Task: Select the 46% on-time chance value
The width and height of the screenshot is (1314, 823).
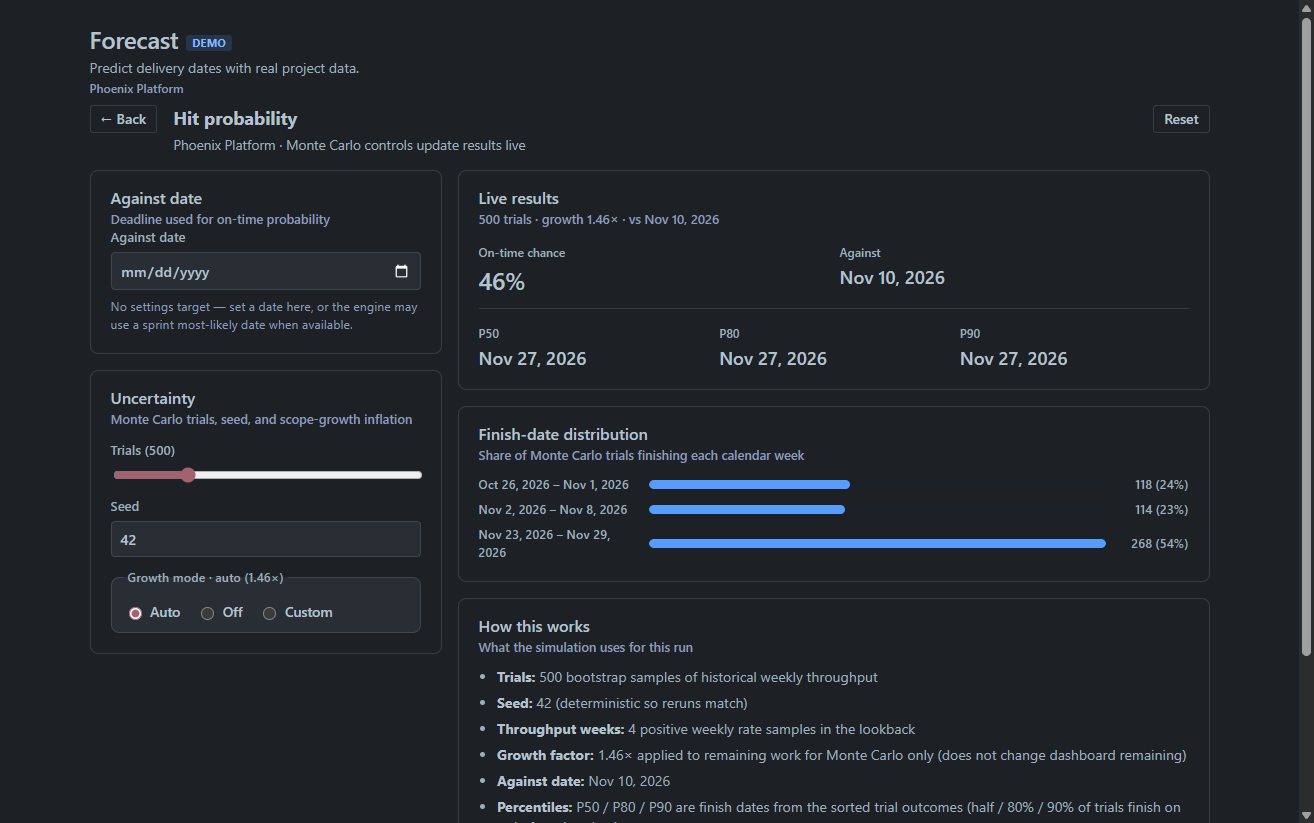Action: 502,282
